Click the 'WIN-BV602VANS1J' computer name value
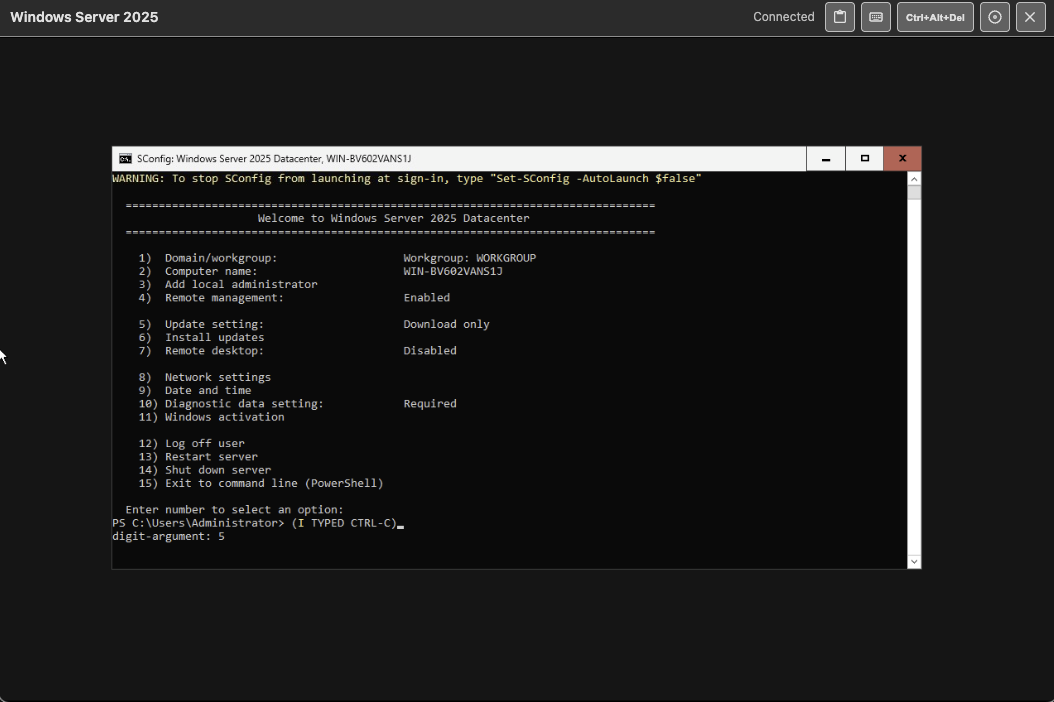Screen dimensions: 1054x702 click(x=453, y=272)
